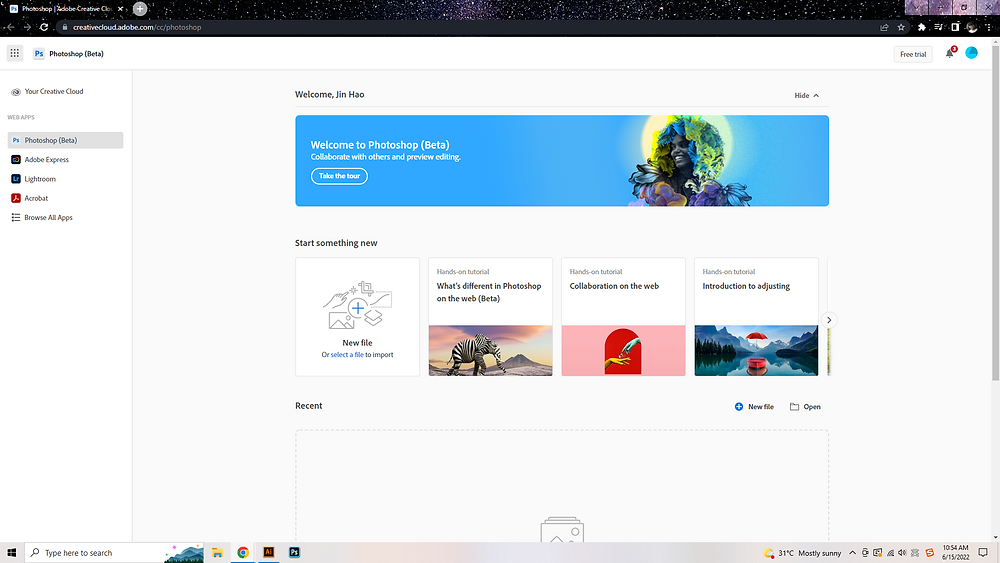The width and height of the screenshot is (1000, 563).
Task: Click the Chrome media control icon
Action: pyautogui.click(x=939, y=27)
